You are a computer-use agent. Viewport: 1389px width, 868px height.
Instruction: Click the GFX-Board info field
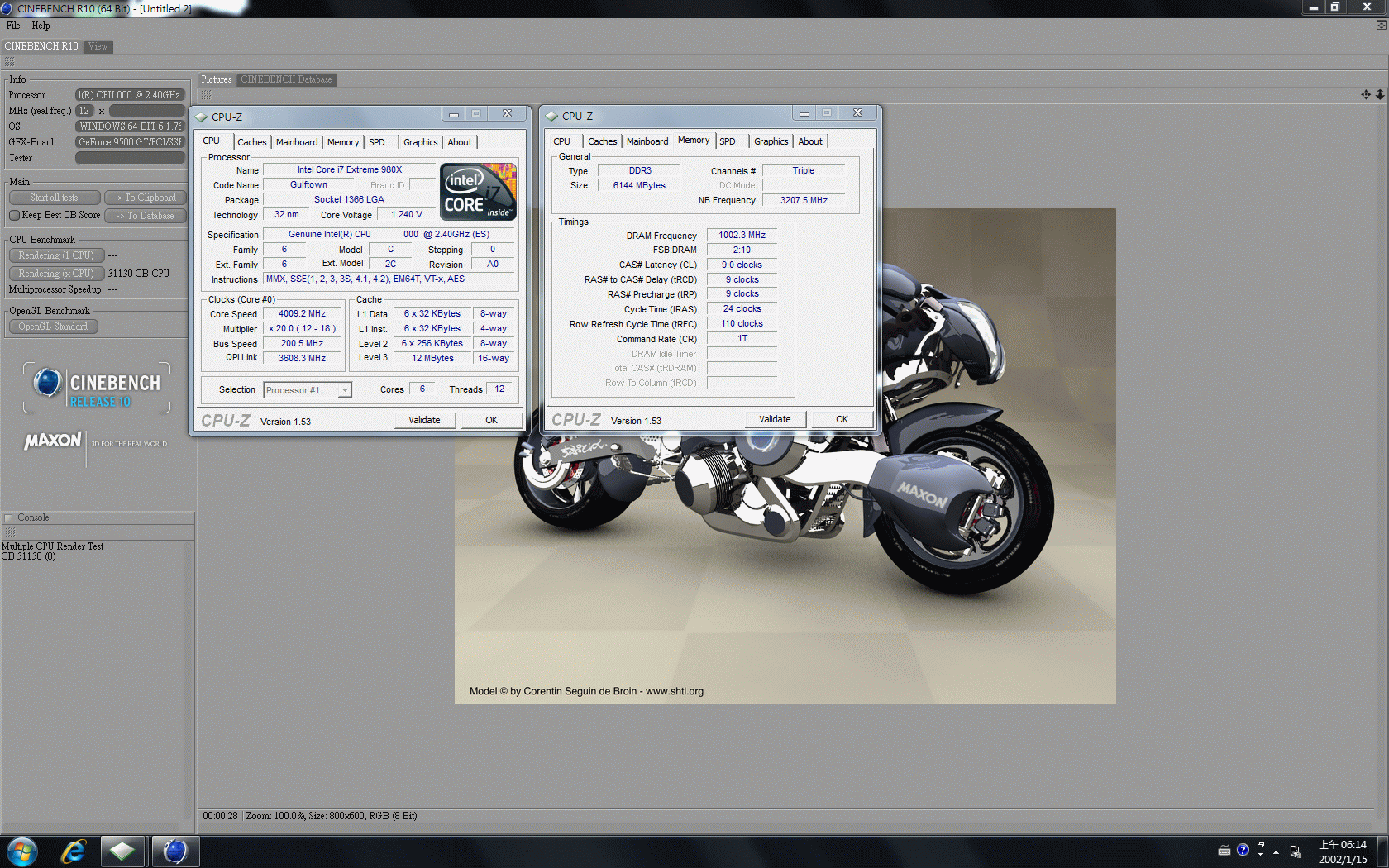click(130, 142)
